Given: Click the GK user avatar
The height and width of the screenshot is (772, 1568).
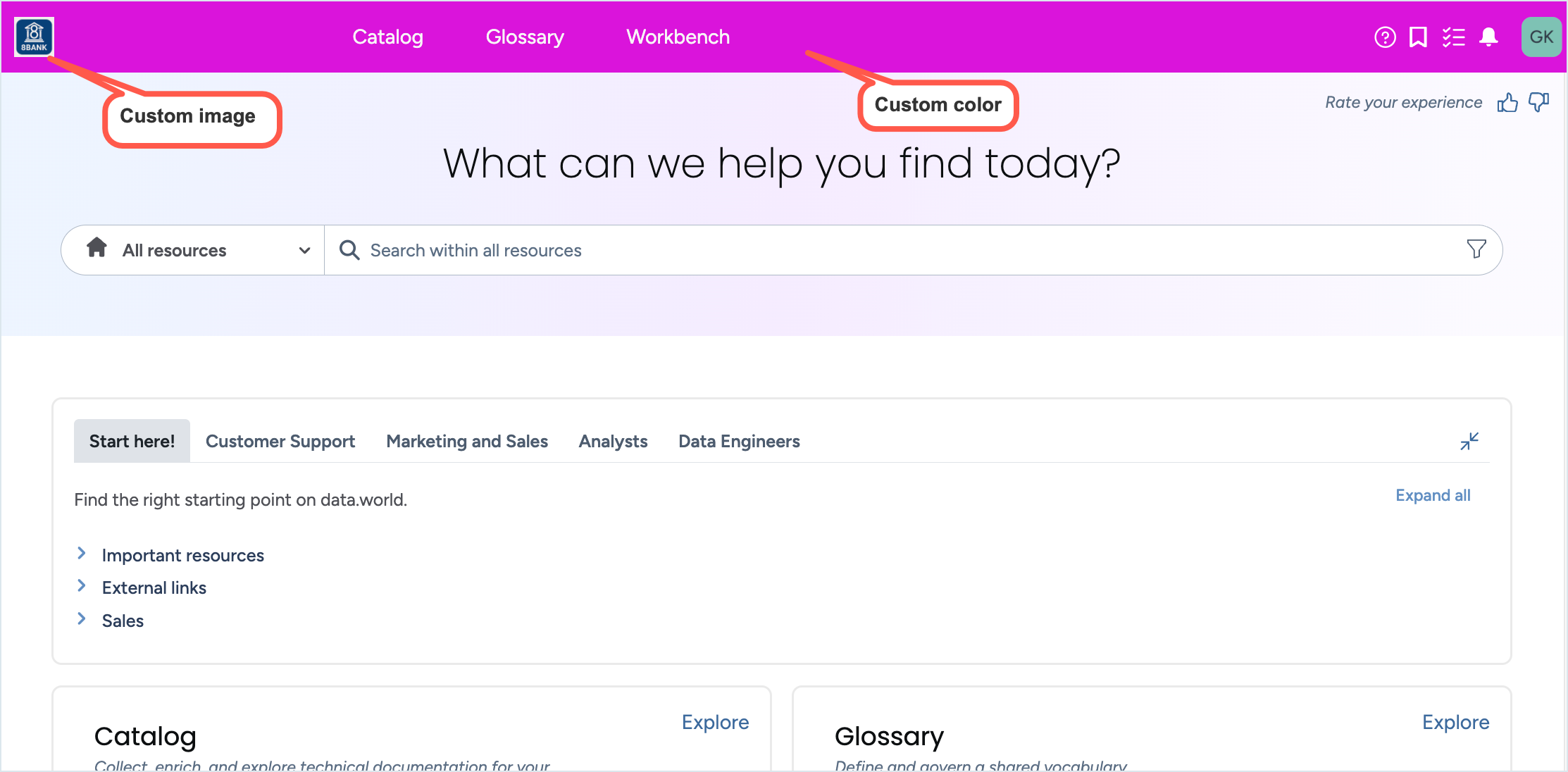Looking at the screenshot, I should click(1541, 37).
